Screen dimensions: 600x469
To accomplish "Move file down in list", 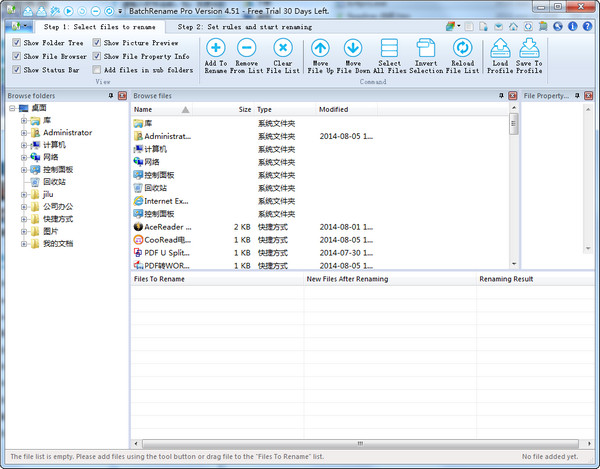I will click(x=353, y=48).
